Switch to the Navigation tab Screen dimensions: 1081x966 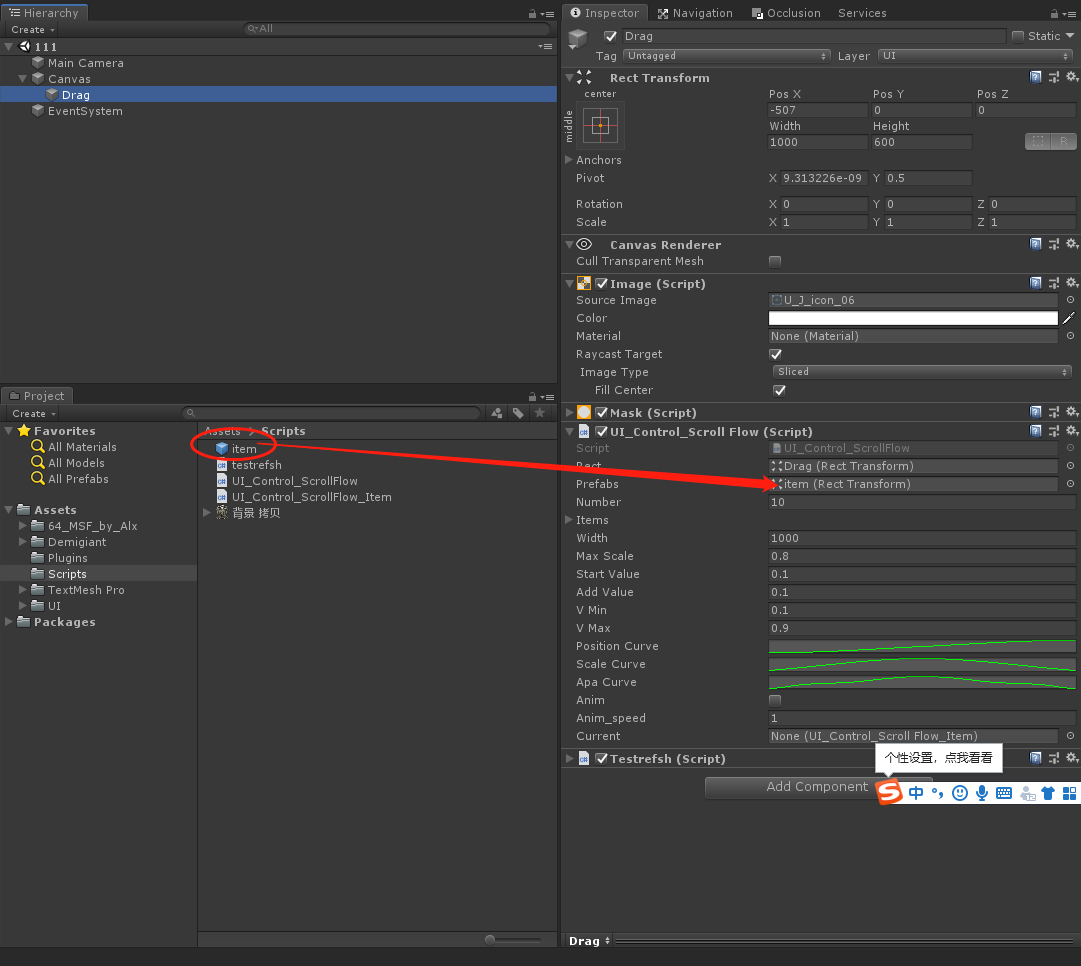click(696, 13)
